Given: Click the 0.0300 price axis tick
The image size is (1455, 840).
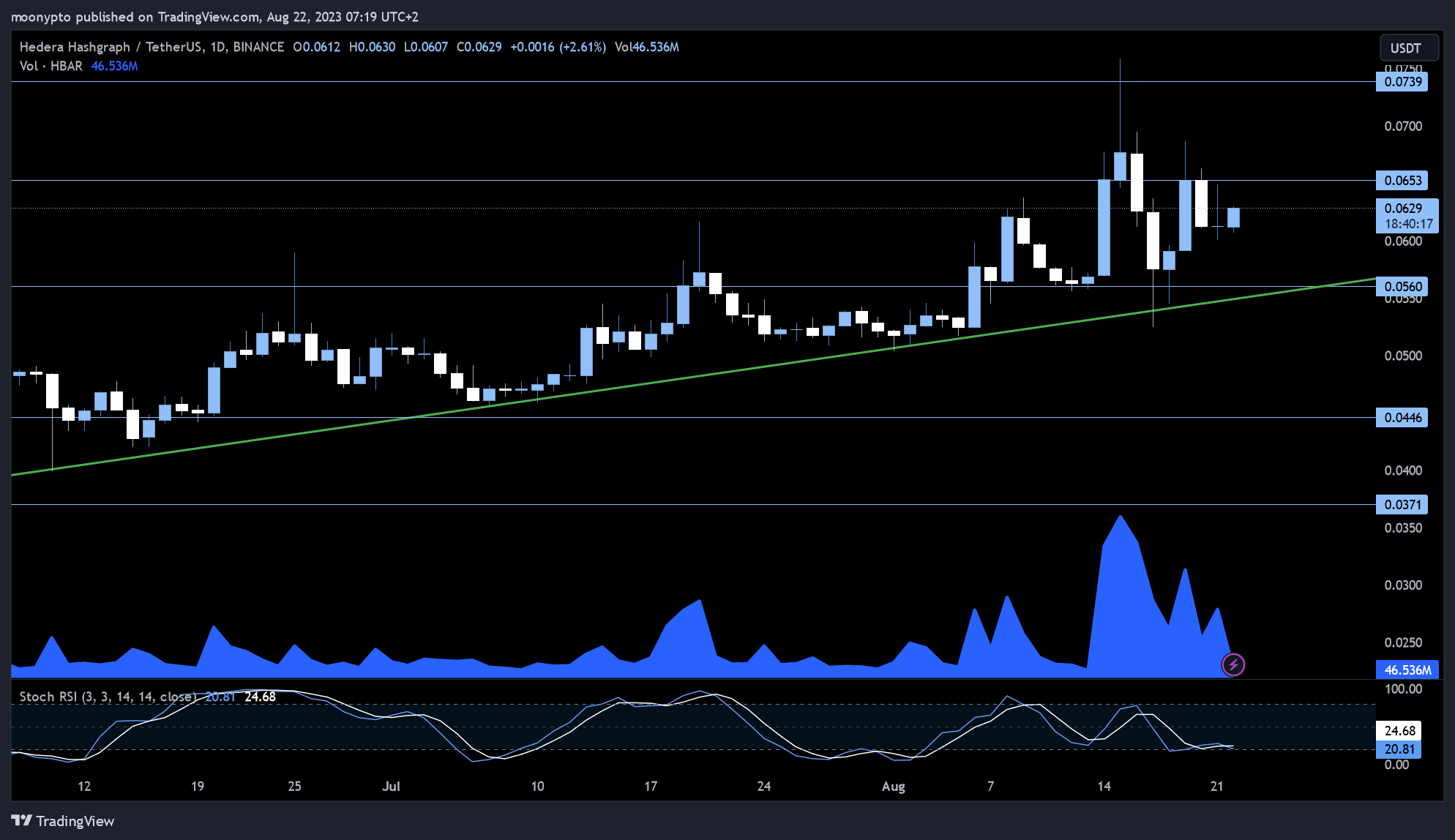Looking at the screenshot, I should 1403,585.
